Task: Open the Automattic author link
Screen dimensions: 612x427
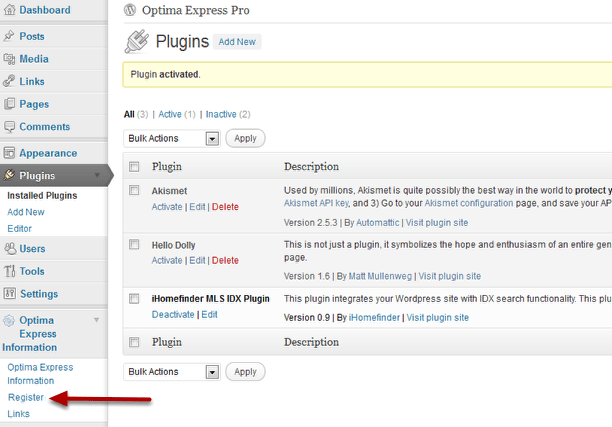Action: point(377,223)
